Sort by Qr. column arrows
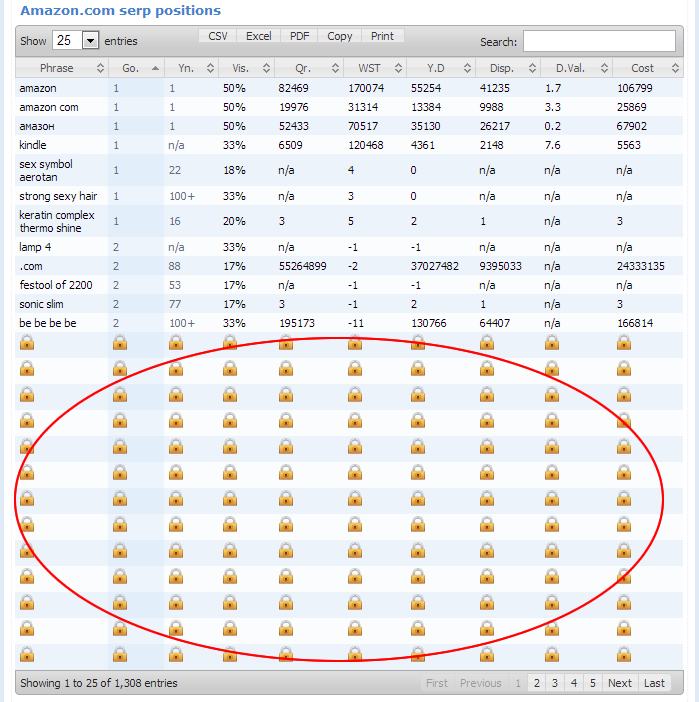This screenshot has width=699, height=702. click(x=335, y=68)
